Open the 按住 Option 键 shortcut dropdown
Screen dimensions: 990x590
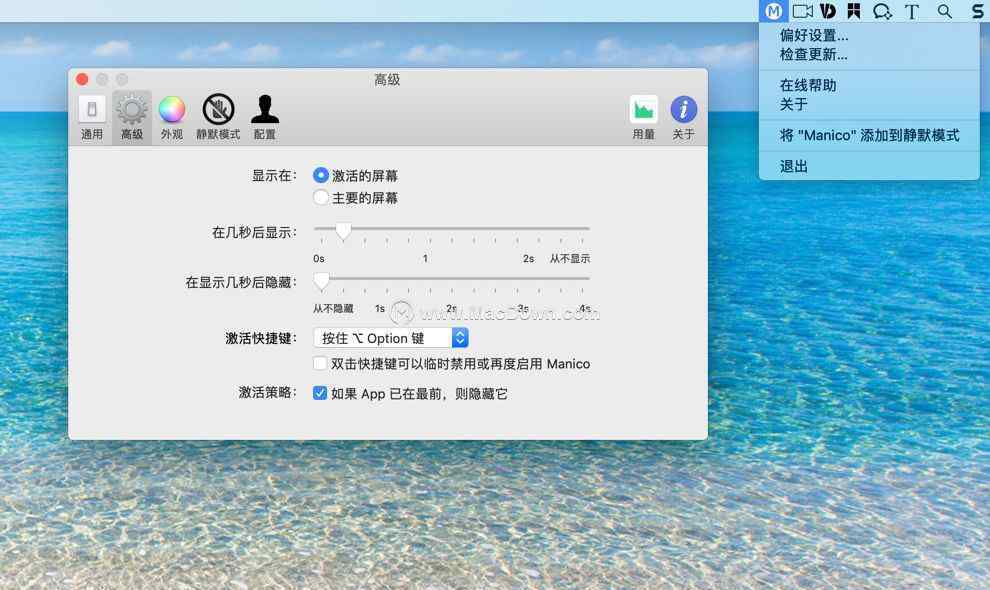[x=391, y=338]
